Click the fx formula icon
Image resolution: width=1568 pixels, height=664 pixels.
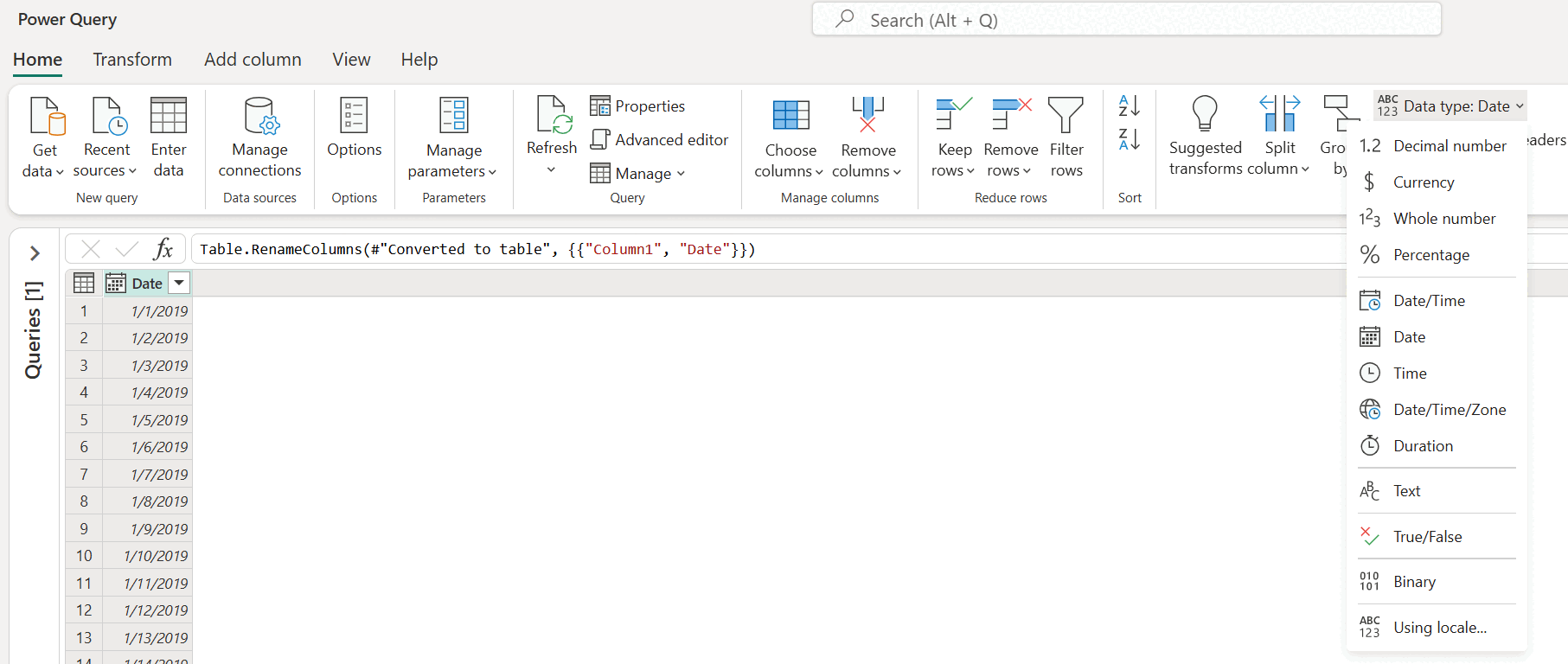coord(163,249)
